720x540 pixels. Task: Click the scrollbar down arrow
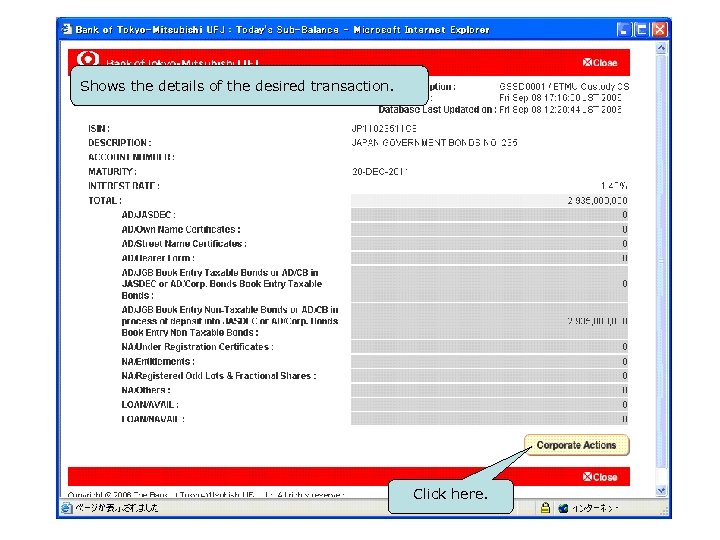661,491
